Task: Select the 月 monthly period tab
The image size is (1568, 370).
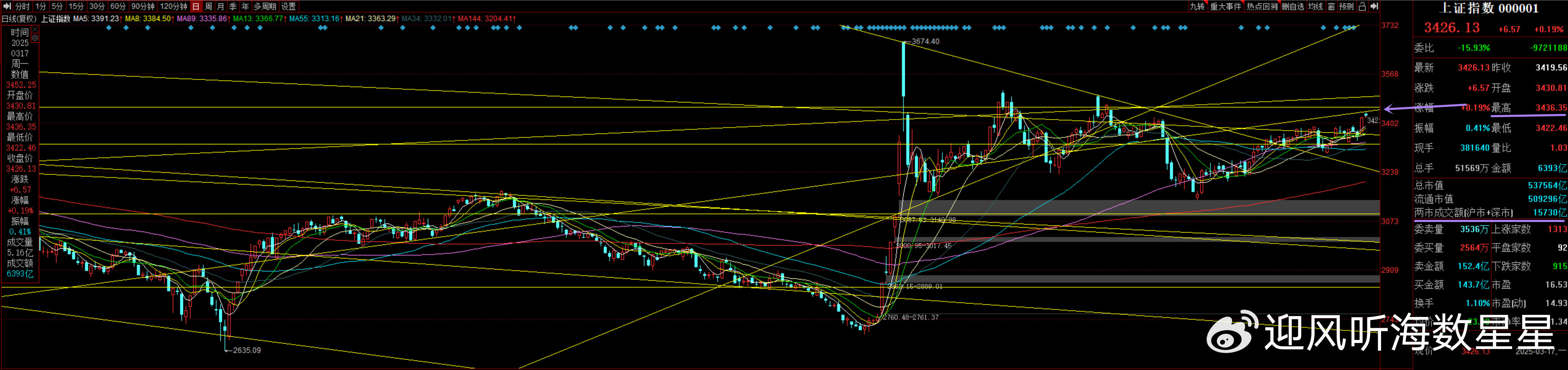Action: pos(221,6)
